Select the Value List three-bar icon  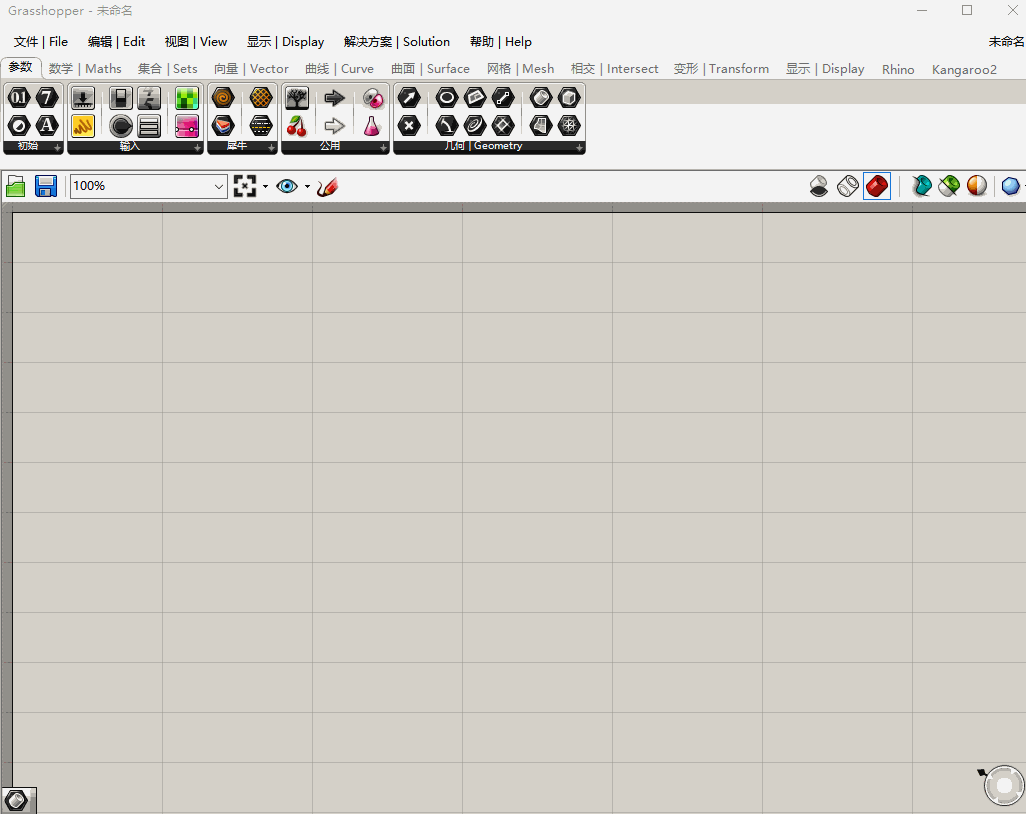pyautogui.click(x=149, y=126)
